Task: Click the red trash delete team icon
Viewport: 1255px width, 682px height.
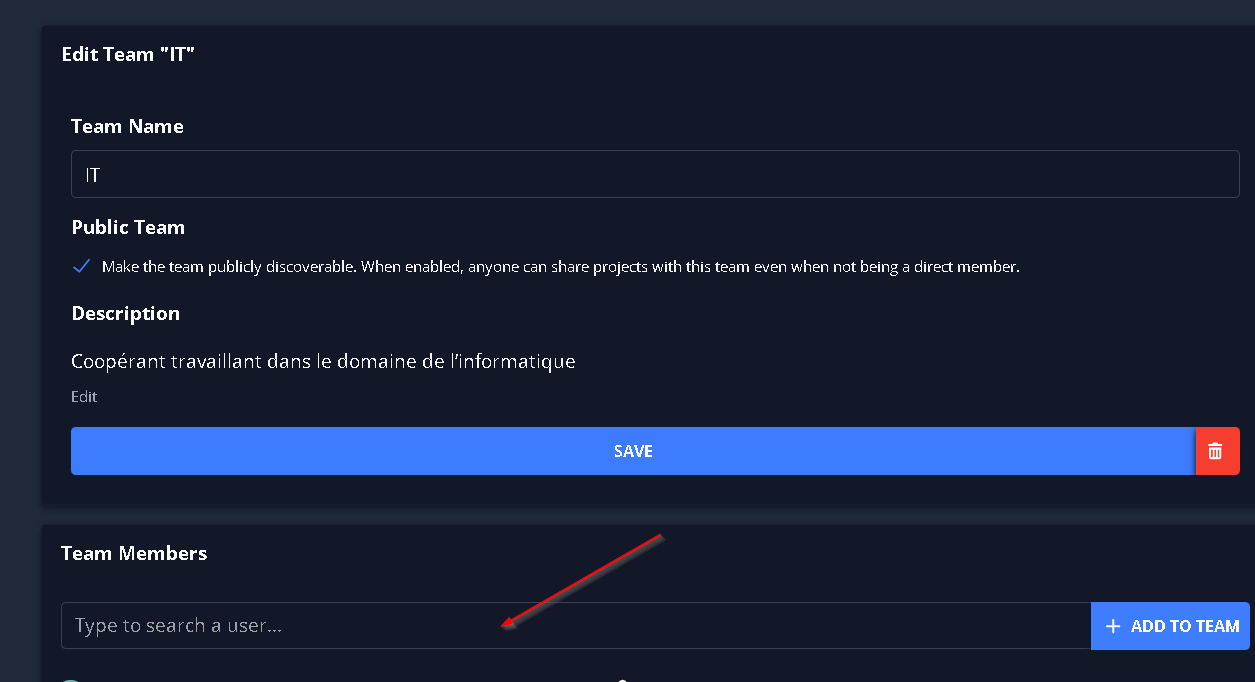Action: pos(1216,451)
